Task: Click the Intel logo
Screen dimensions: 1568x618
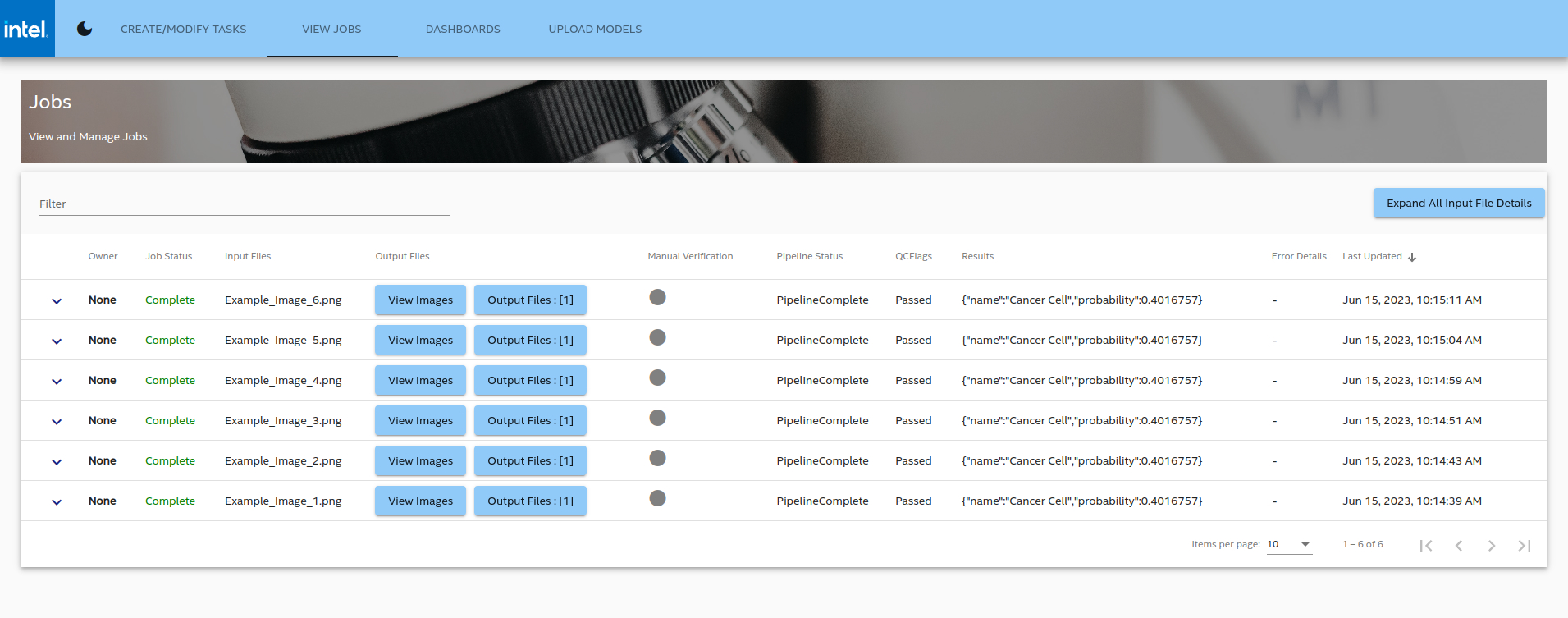Action: pyautogui.click(x=27, y=29)
